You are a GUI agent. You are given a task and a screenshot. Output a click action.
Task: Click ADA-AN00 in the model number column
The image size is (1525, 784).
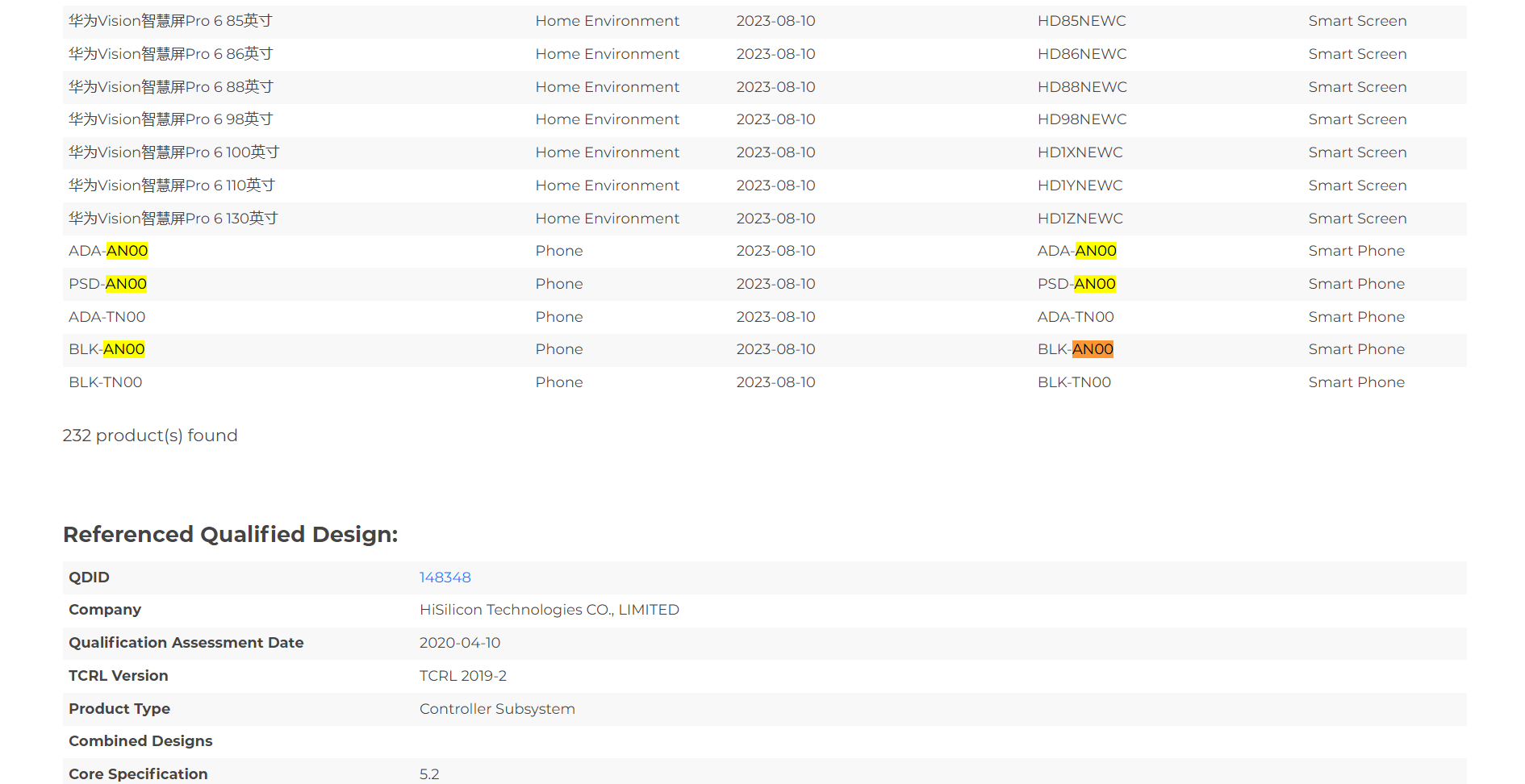point(1076,251)
